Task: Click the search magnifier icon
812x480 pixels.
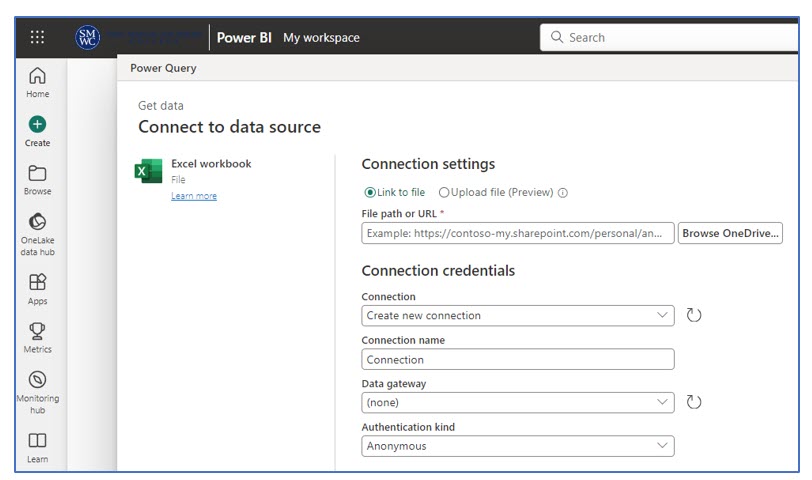Action: pyautogui.click(x=557, y=37)
